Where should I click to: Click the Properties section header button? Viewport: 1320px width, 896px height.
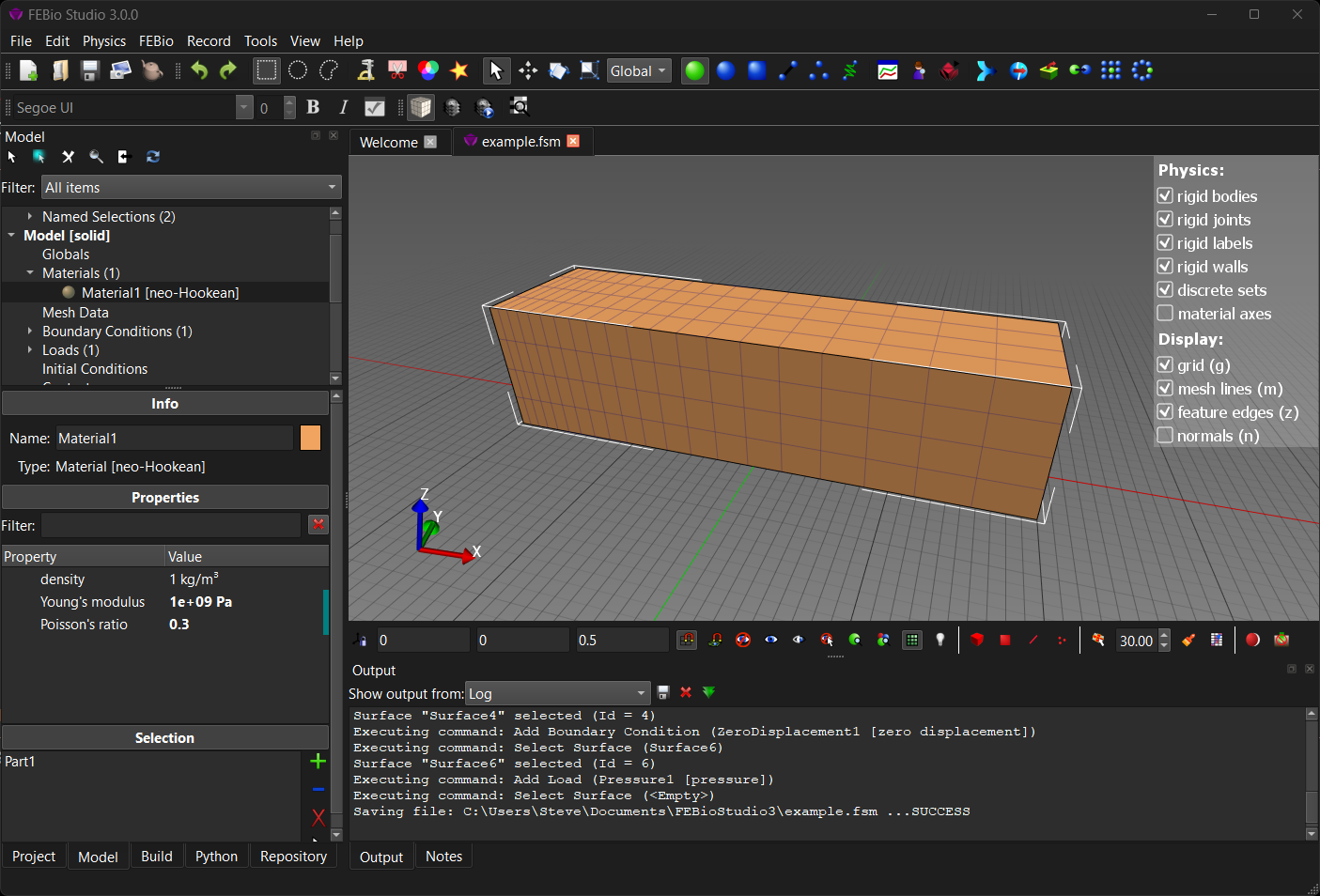point(165,497)
